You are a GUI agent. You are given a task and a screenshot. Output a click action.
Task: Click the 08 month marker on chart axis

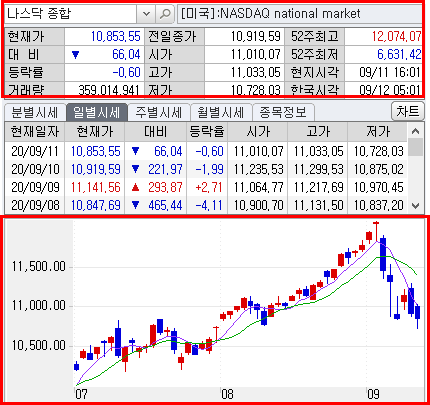tap(227, 394)
